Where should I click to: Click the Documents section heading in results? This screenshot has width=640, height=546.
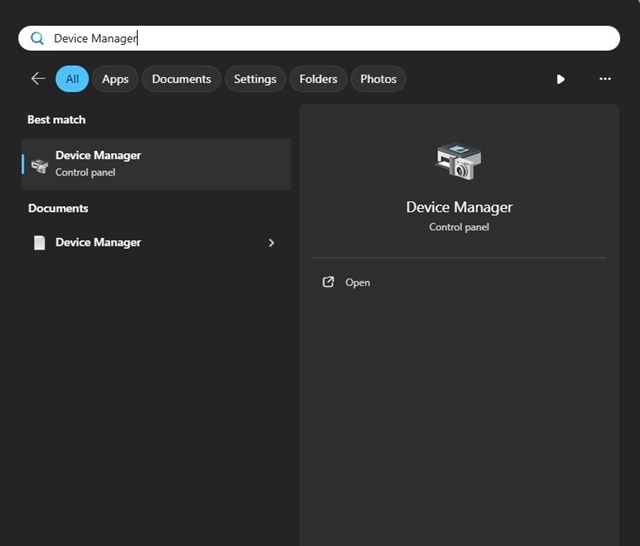tap(58, 209)
